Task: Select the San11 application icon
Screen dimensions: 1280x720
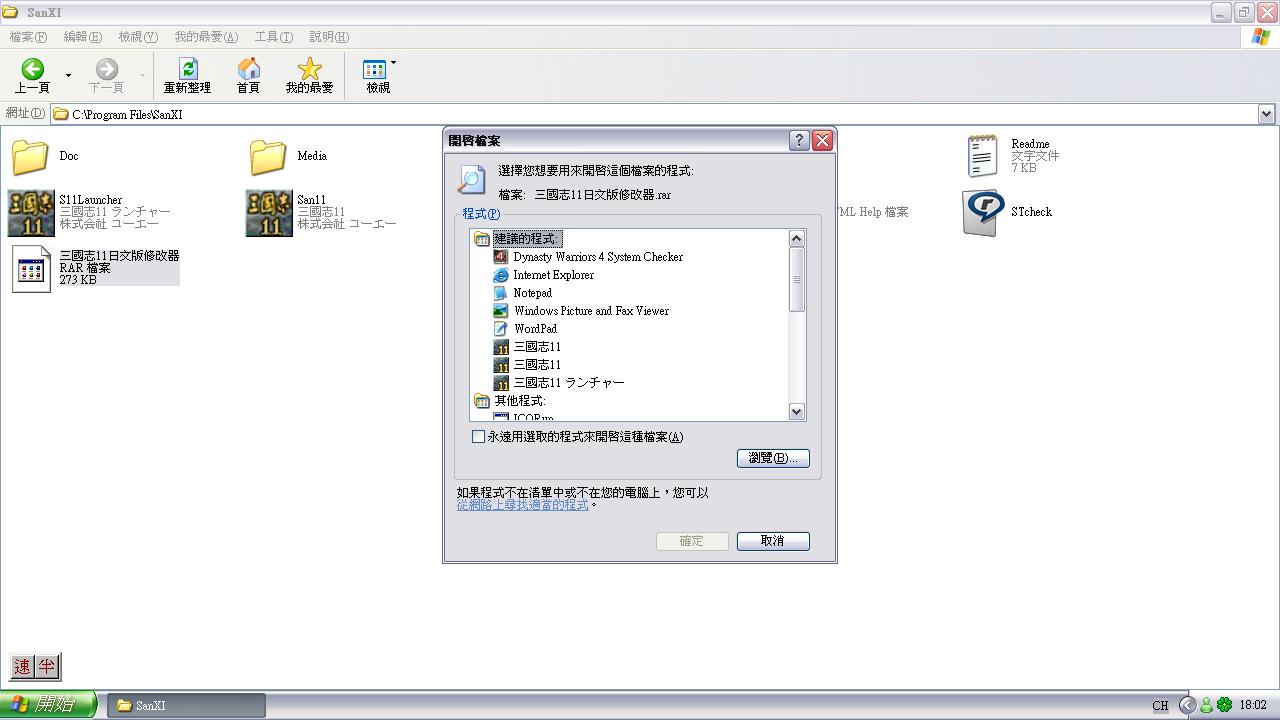Action: pos(269,213)
